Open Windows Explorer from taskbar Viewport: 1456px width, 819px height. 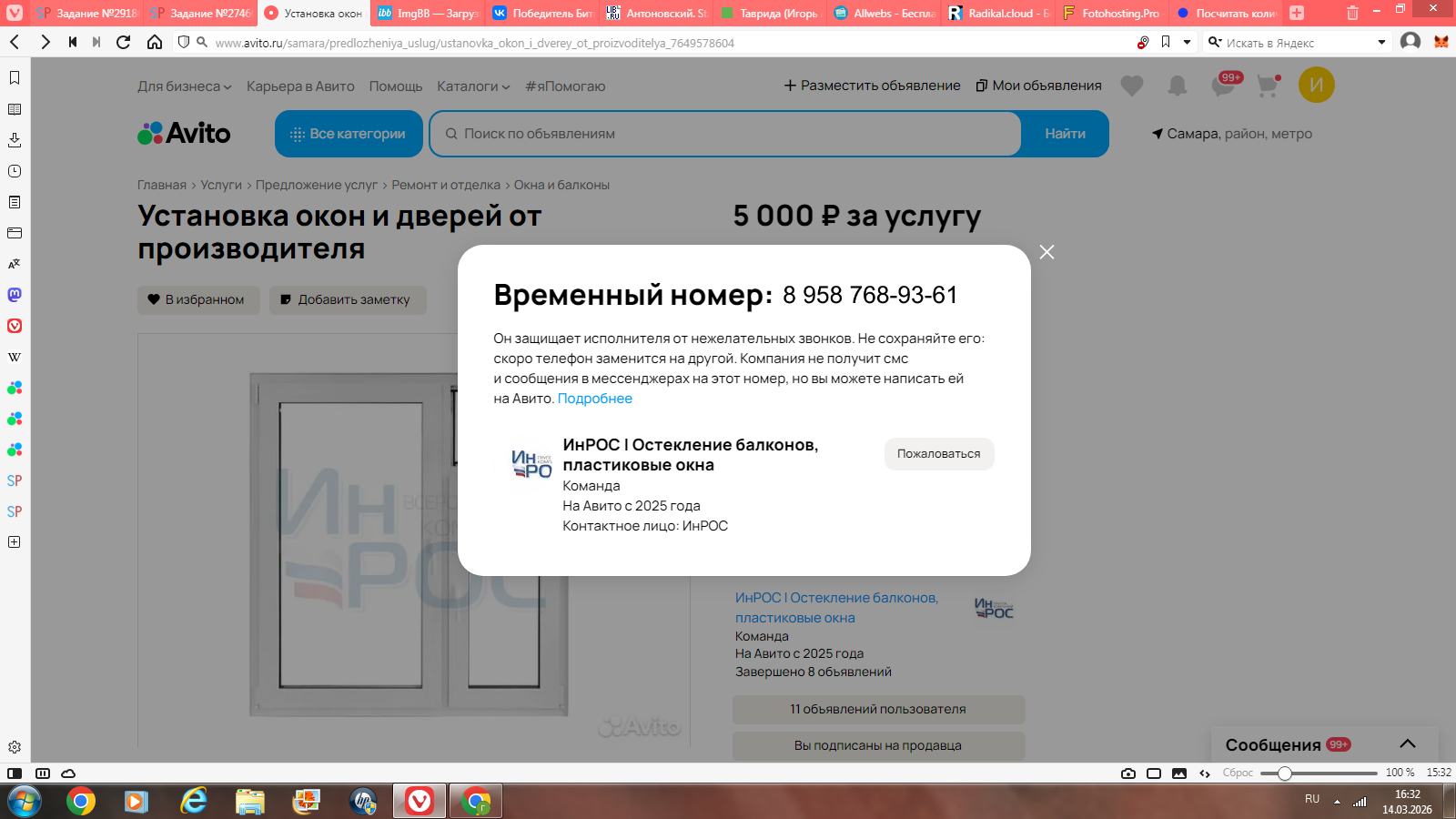249,802
